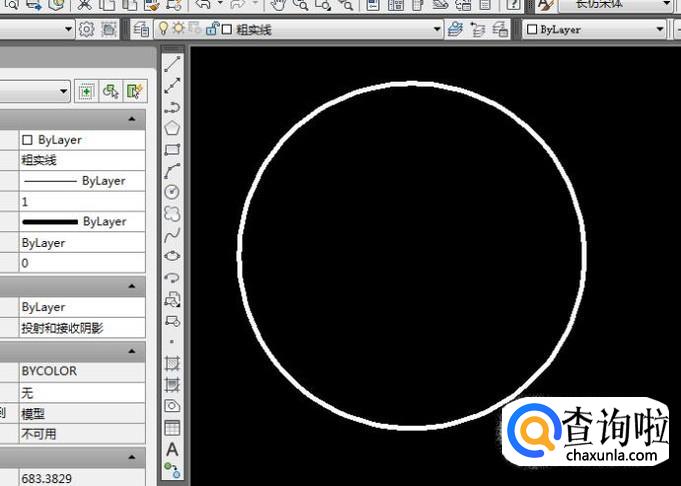Screen dimensions: 681x486
Task: Click Select Objects icon in Properties palette
Action: click(x=111, y=91)
